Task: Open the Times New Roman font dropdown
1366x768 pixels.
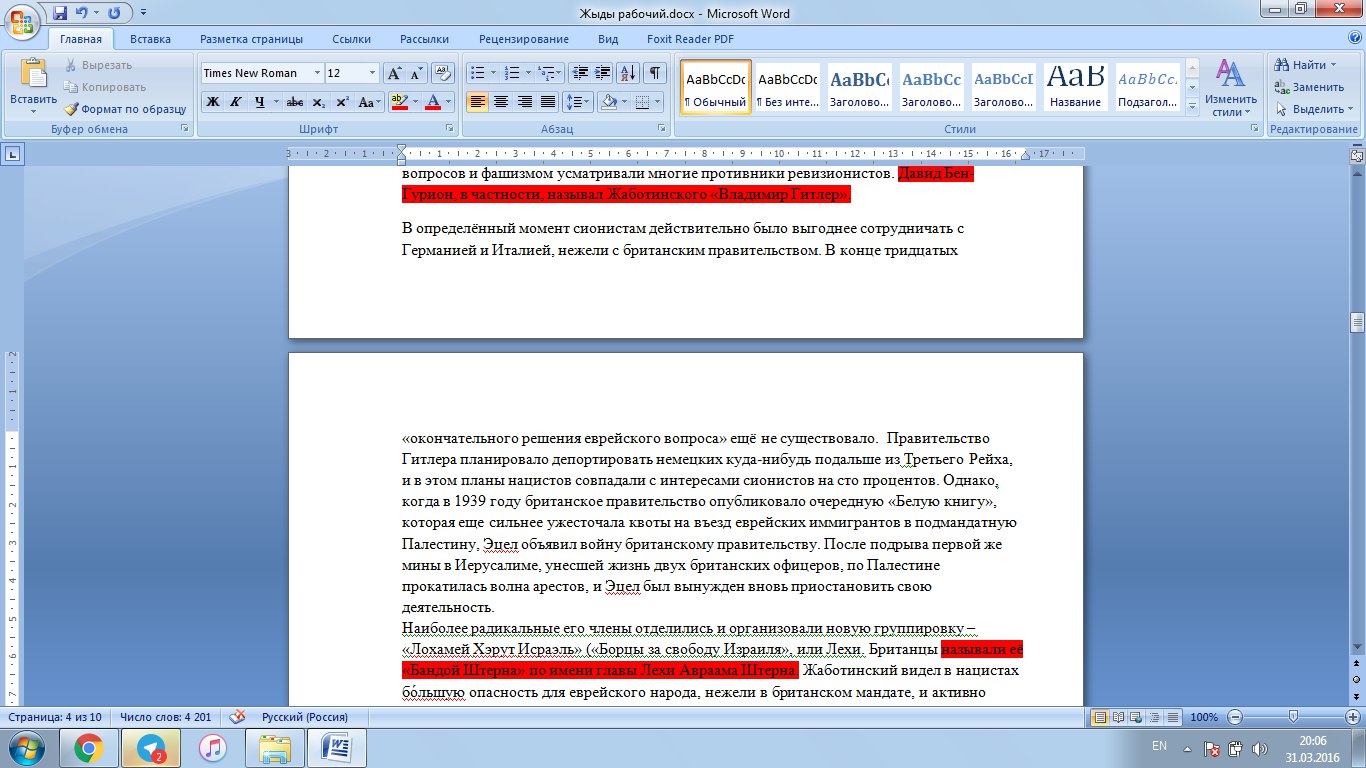Action: coord(318,73)
